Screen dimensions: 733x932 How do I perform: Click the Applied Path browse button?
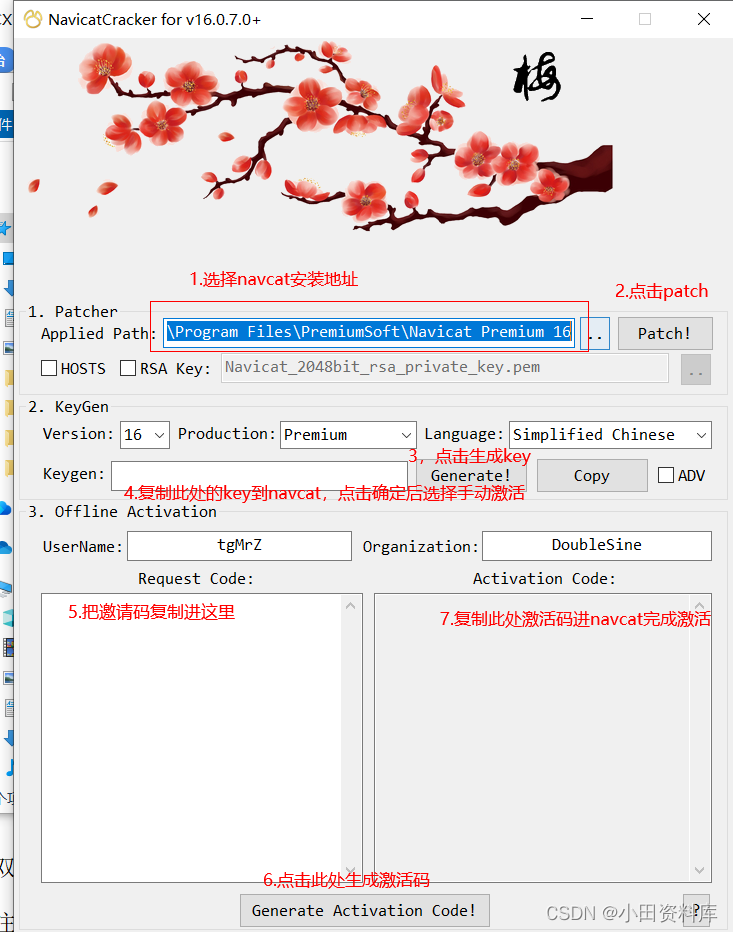click(595, 333)
